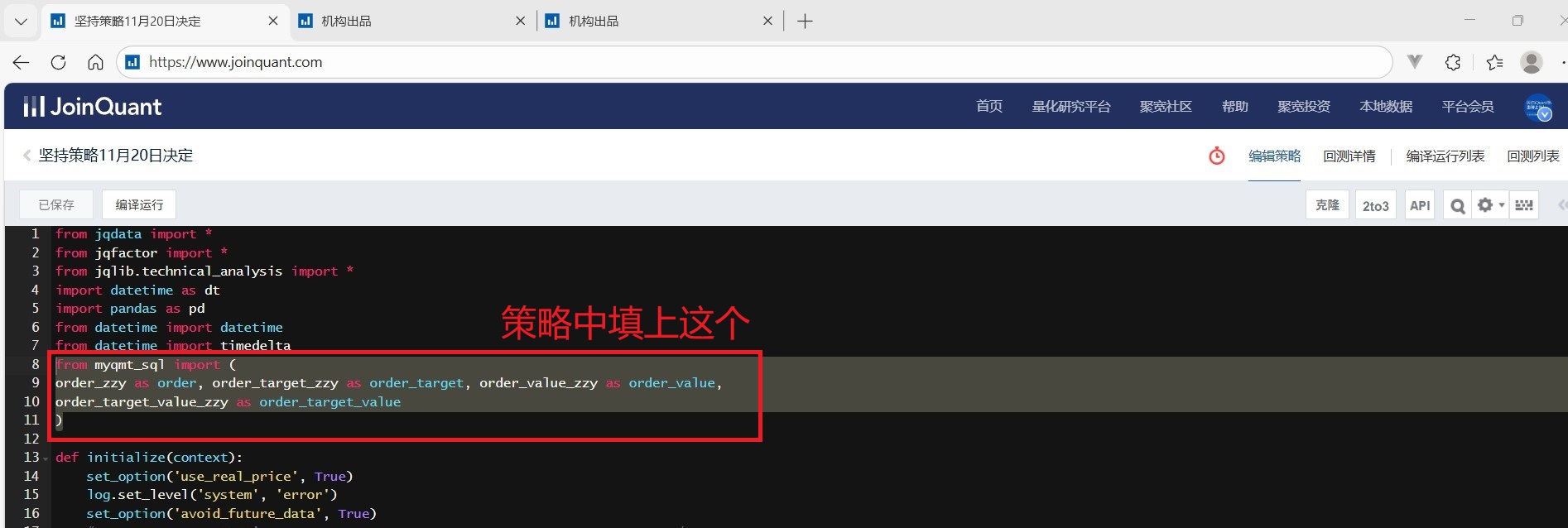The image size is (1568, 528).
Task: Click the red stopwatch timer icon
Action: pyautogui.click(x=1216, y=156)
